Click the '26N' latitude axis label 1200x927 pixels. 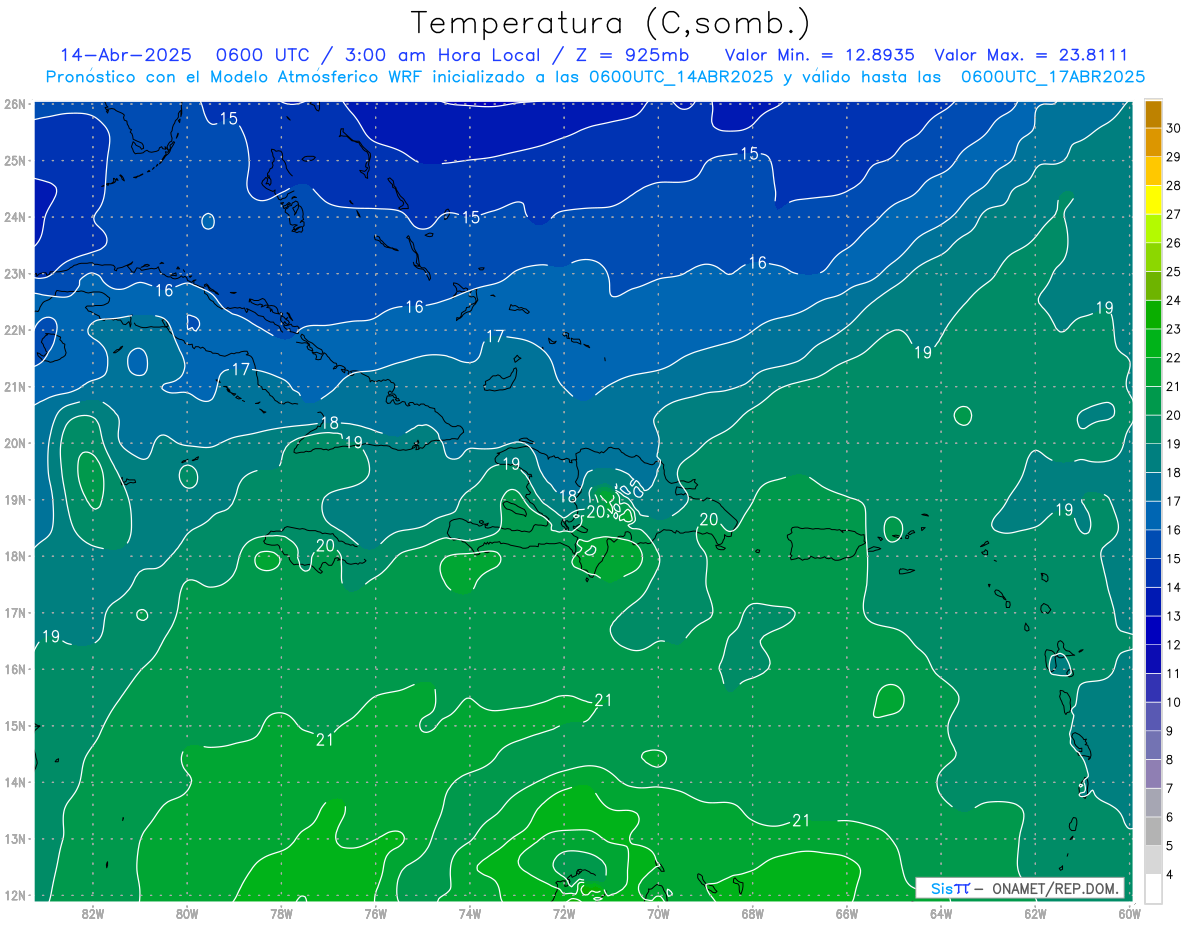[x=15, y=104]
